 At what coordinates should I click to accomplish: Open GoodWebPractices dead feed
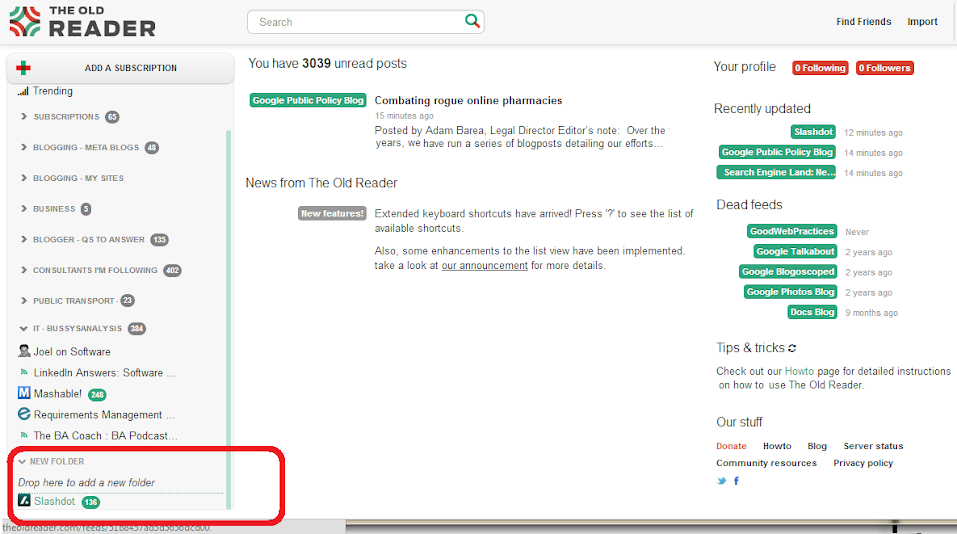[x=792, y=231]
